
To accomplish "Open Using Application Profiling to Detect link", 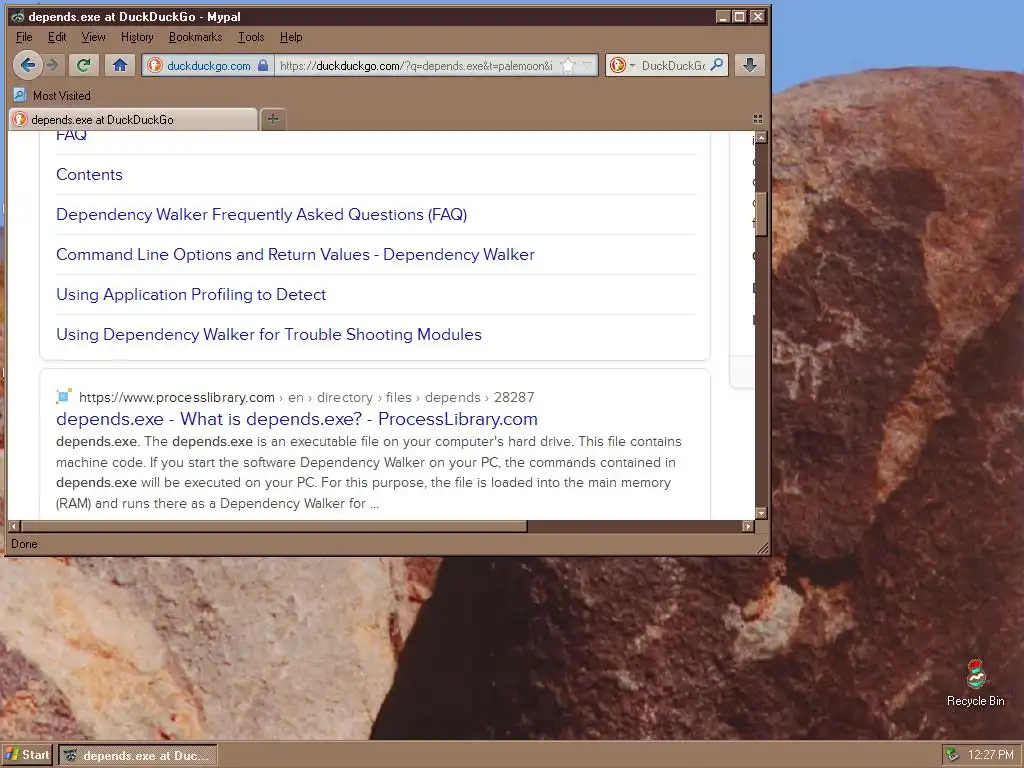I will tap(191, 295).
